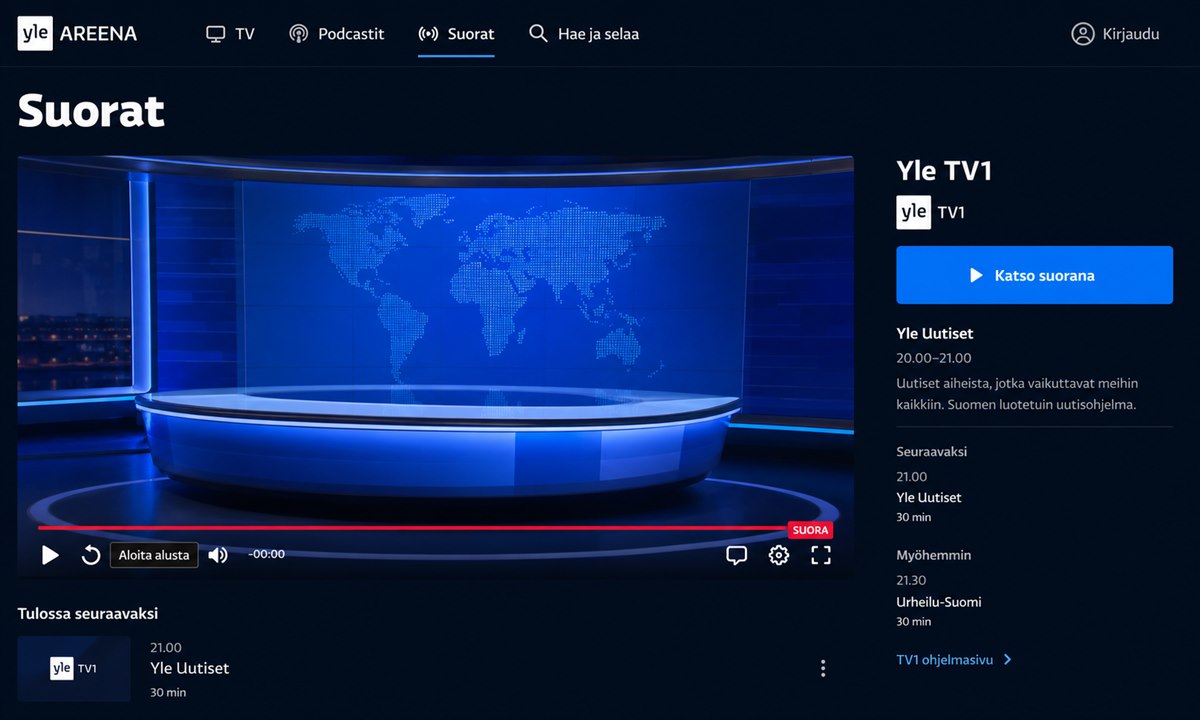
Task: Click the TV monitor icon in navigation
Action: [x=215, y=34]
